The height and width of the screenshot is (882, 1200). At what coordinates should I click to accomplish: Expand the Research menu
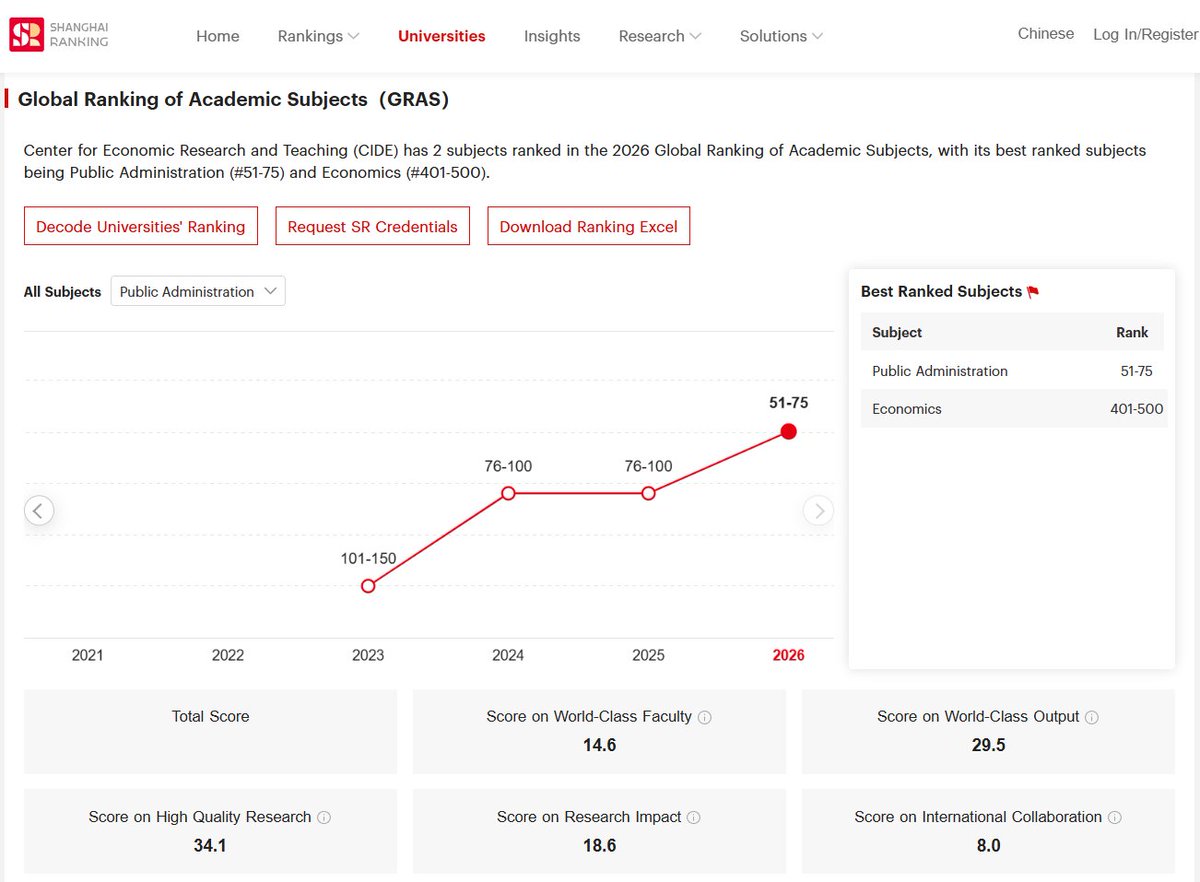[x=660, y=36]
